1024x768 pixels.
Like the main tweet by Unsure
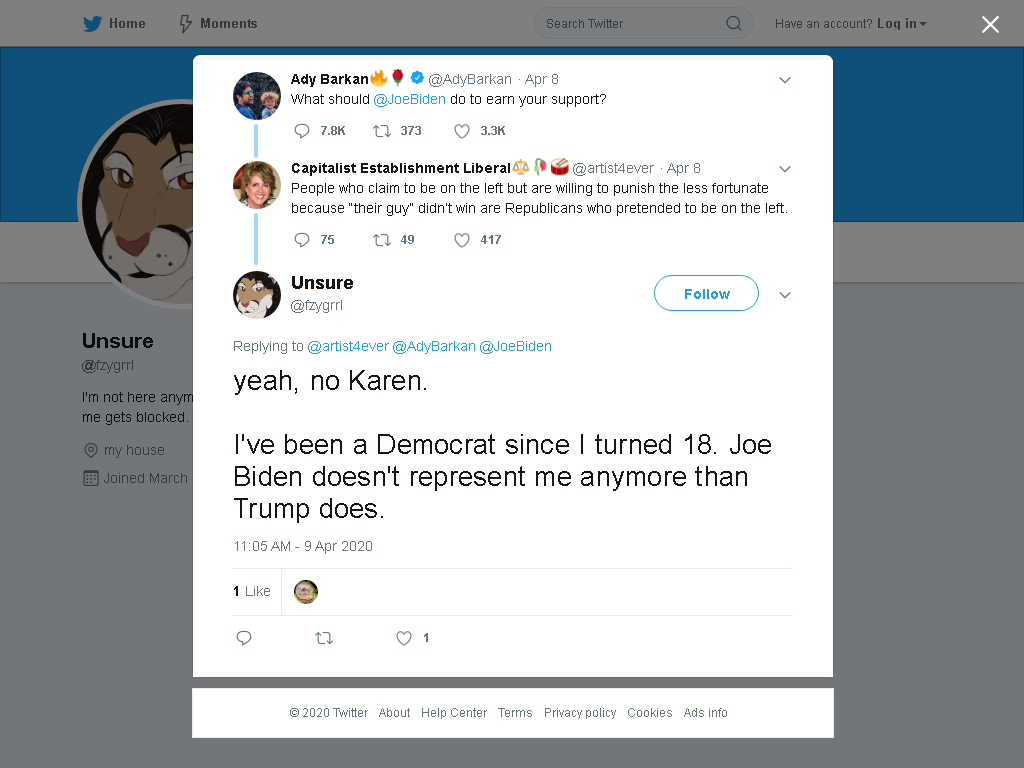click(404, 638)
